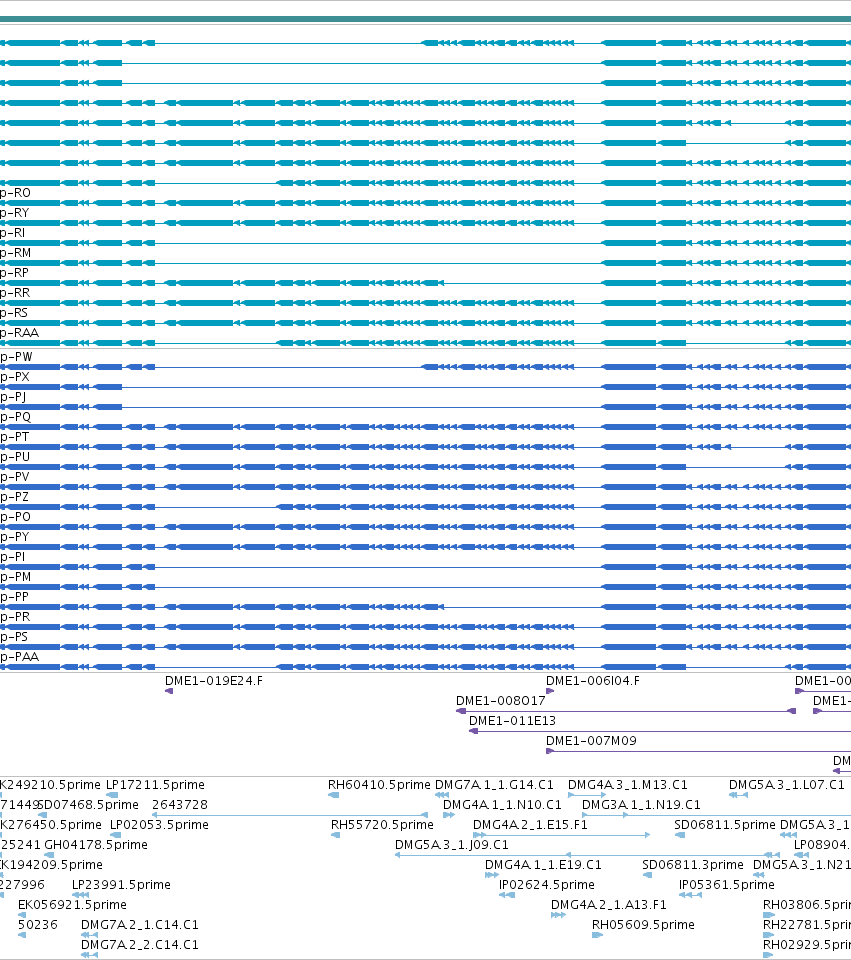Click the RH60410.5prime EST label

[380, 785]
